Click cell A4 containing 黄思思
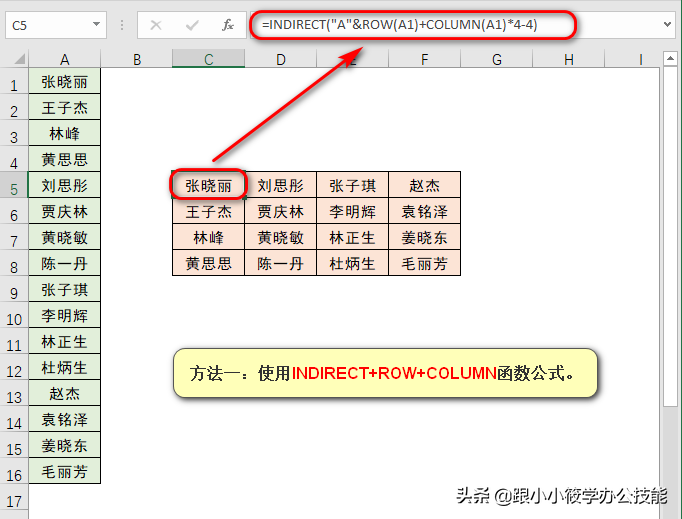This screenshot has height=519, width=682. tap(64, 159)
